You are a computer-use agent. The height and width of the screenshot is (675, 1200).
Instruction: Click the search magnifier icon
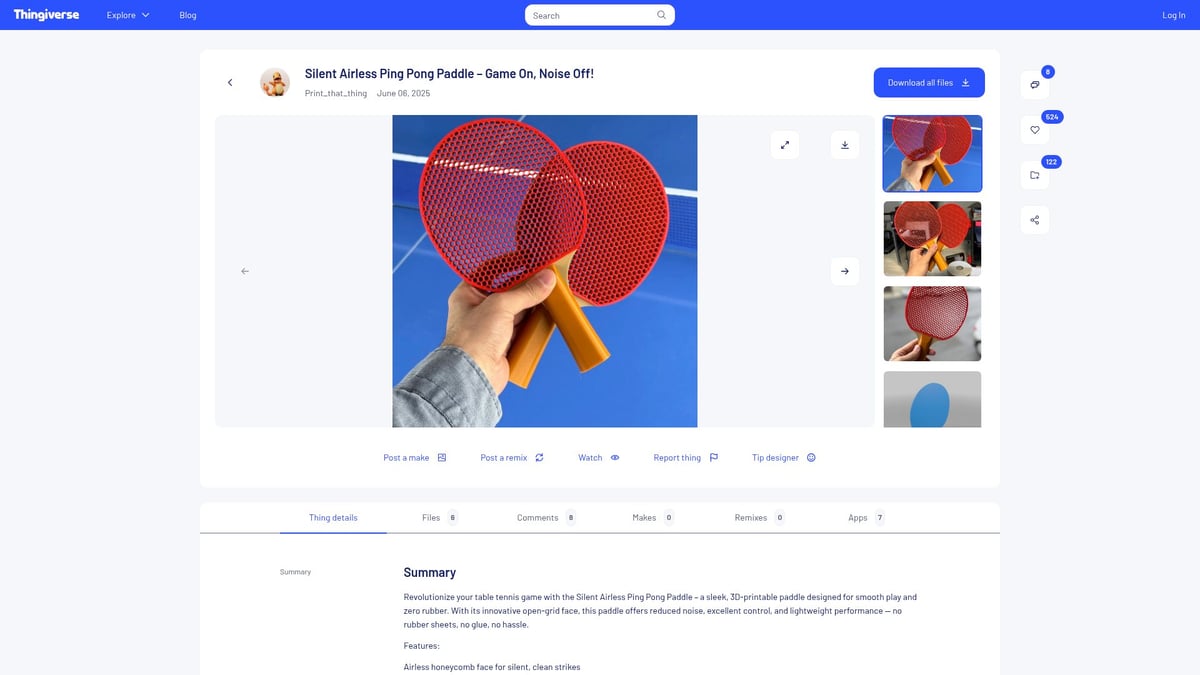[661, 15]
